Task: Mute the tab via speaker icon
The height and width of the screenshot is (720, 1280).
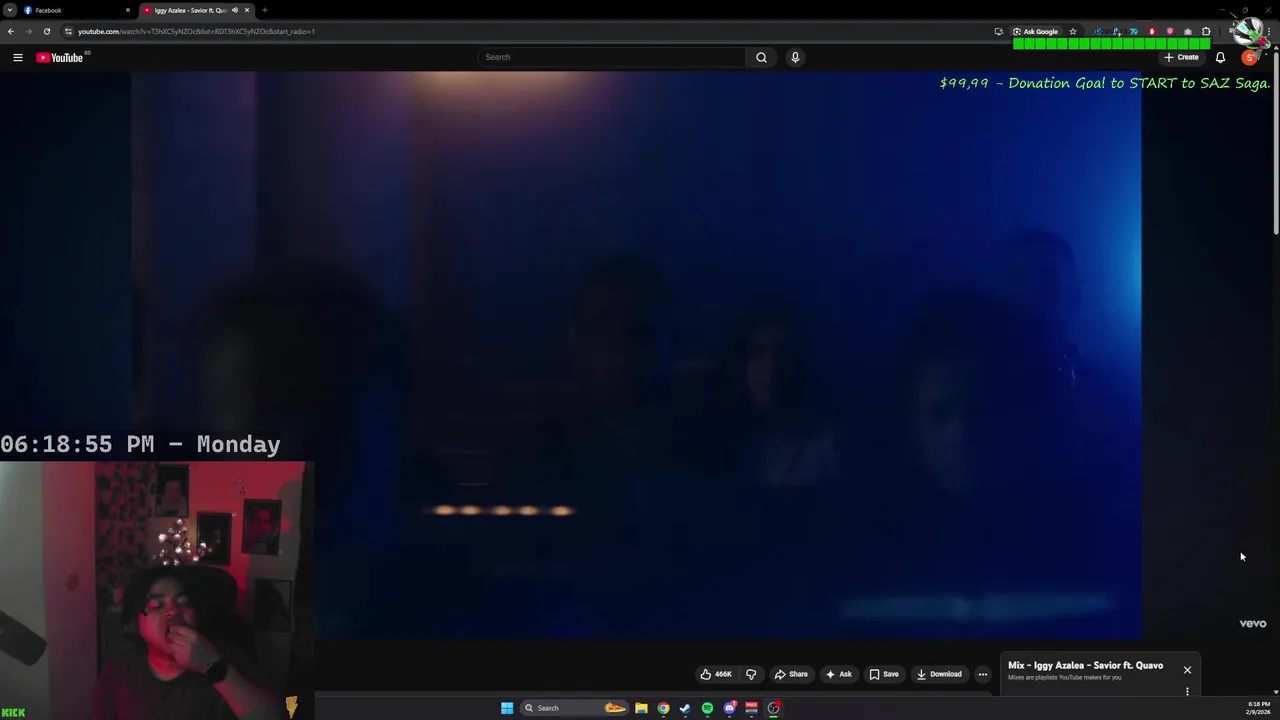Action: pyautogui.click(x=235, y=10)
